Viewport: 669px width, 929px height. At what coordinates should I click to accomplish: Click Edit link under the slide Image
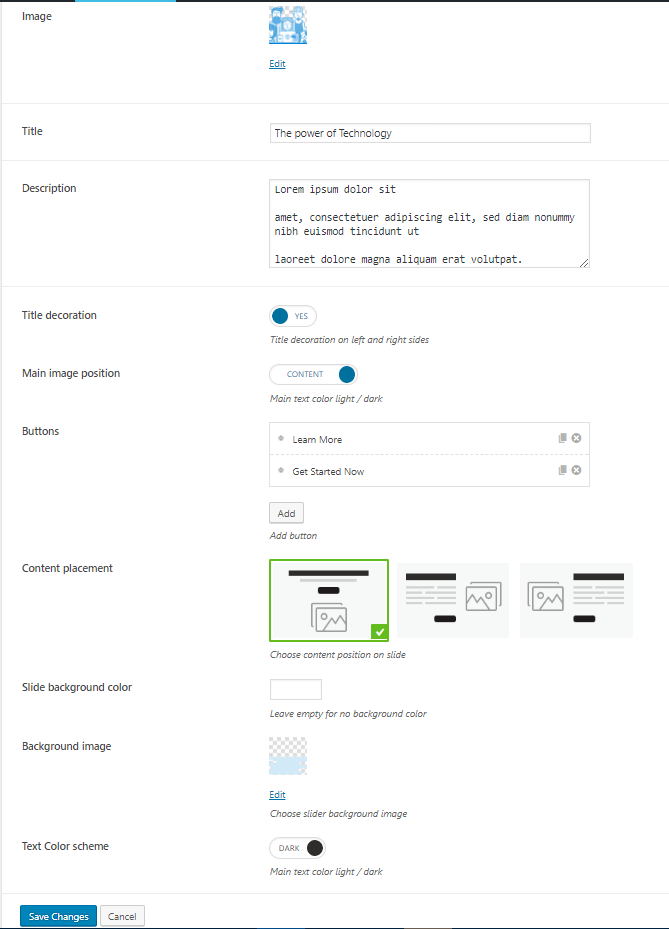point(277,64)
